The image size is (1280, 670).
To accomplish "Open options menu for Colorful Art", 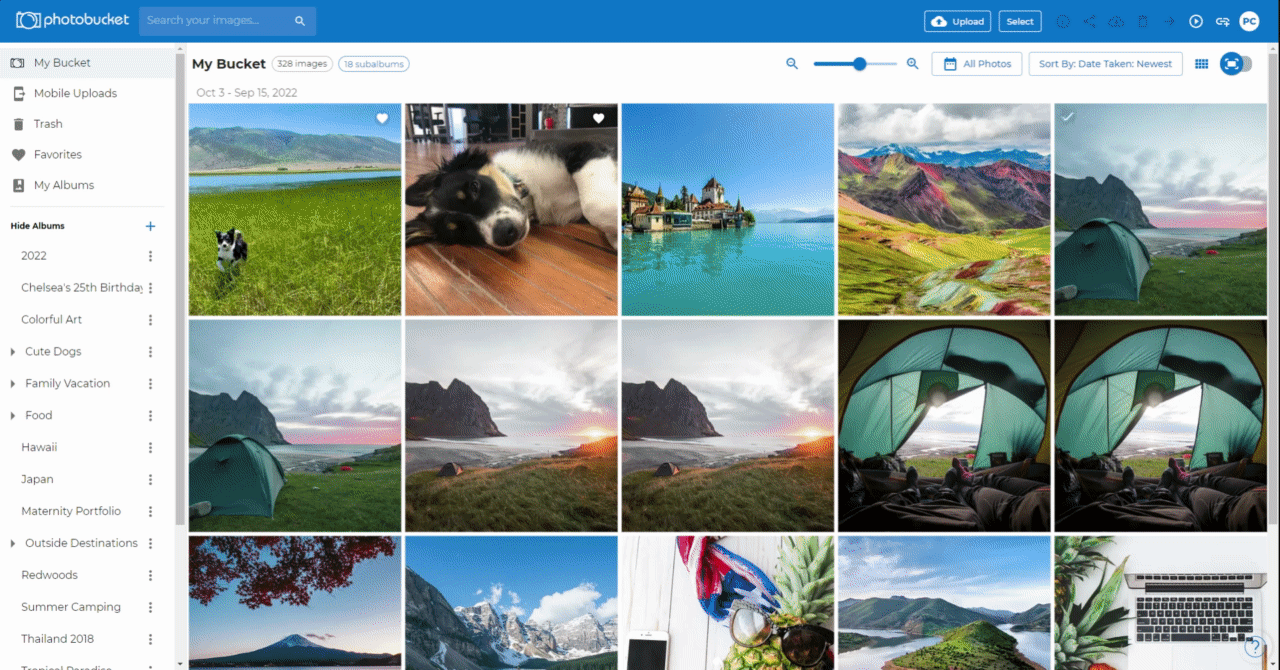I will tap(151, 320).
